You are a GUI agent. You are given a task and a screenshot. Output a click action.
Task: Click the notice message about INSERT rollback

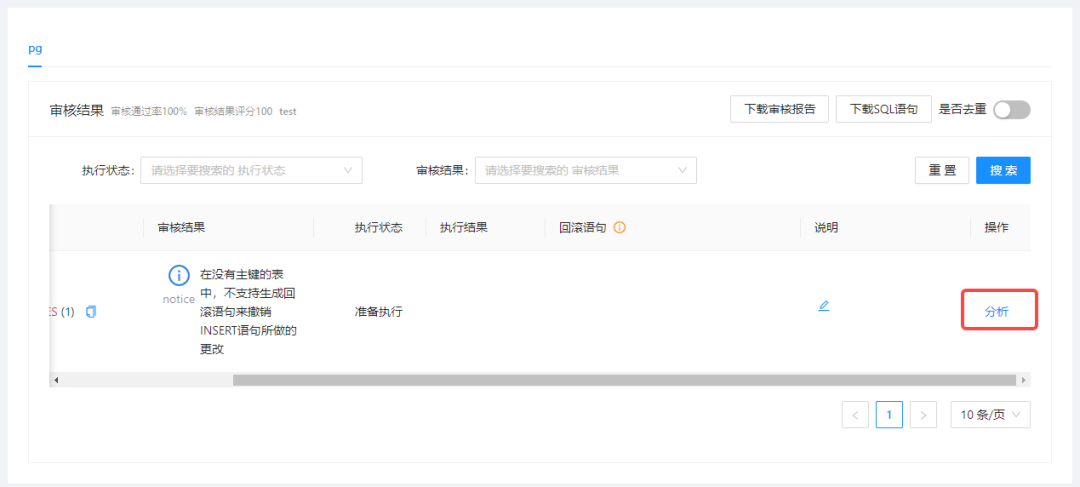point(248,312)
